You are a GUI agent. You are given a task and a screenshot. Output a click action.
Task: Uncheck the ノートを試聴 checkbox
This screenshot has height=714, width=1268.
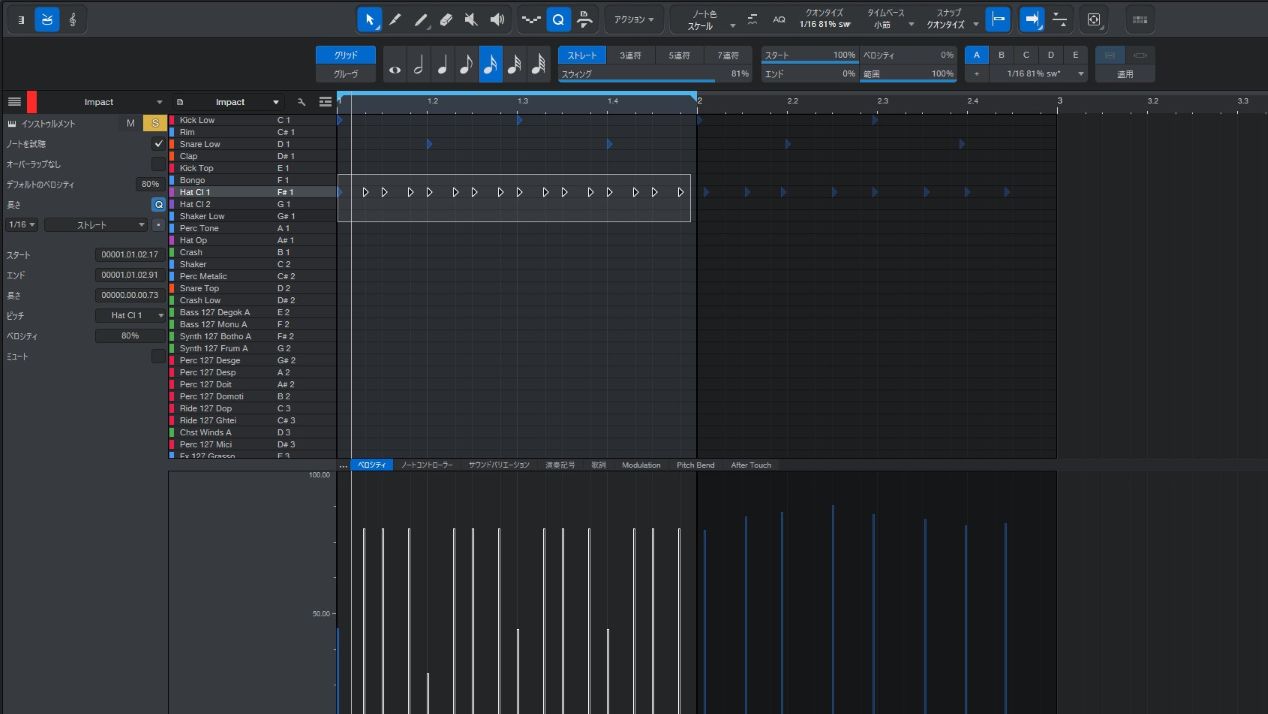click(158, 144)
